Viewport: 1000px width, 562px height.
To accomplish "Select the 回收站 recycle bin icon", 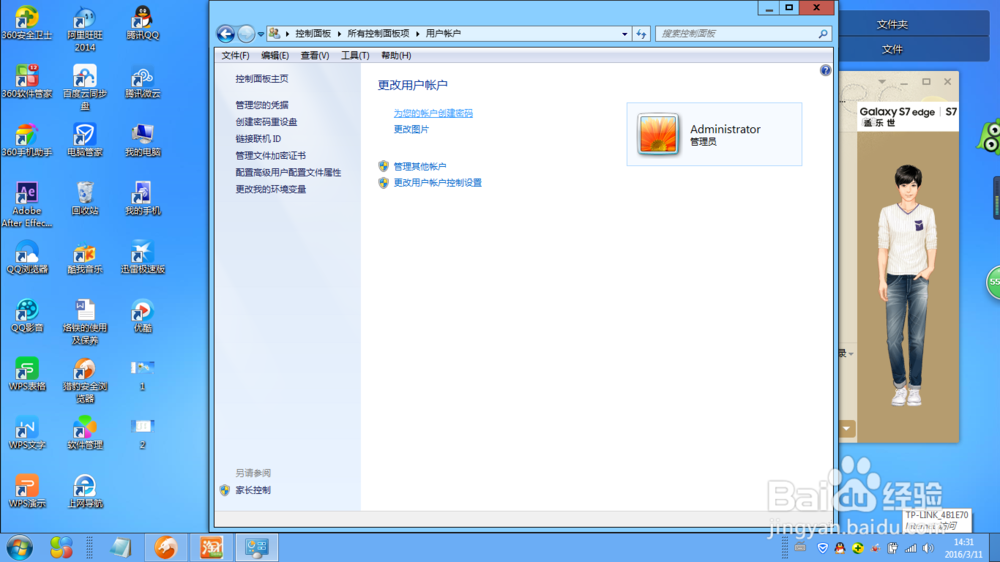I will tap(85, 198).
